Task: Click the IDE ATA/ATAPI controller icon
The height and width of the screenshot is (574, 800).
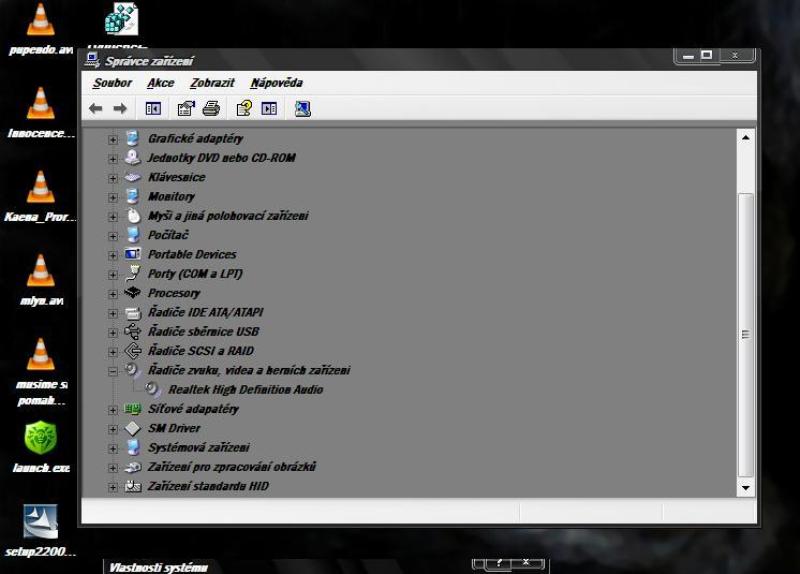Action: click(x=133, y=312)
